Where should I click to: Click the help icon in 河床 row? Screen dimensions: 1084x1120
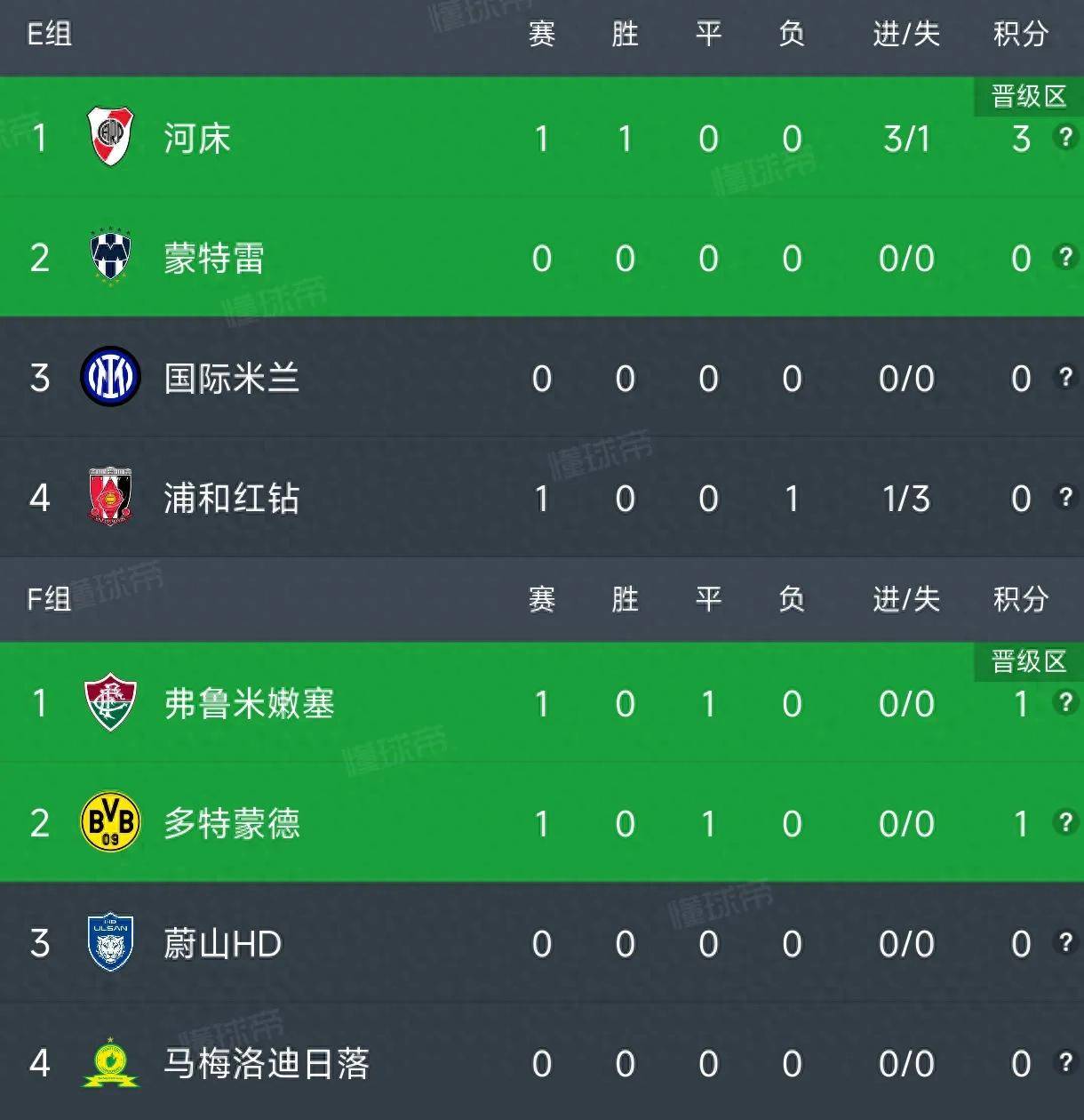pyautogui.click(x=1064, y=138)
